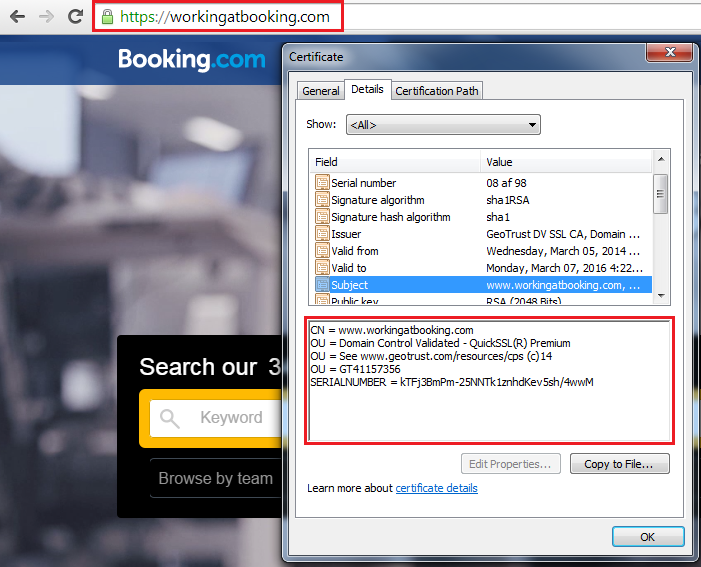Click the Signature algorithm row icon

click(322, 199)
